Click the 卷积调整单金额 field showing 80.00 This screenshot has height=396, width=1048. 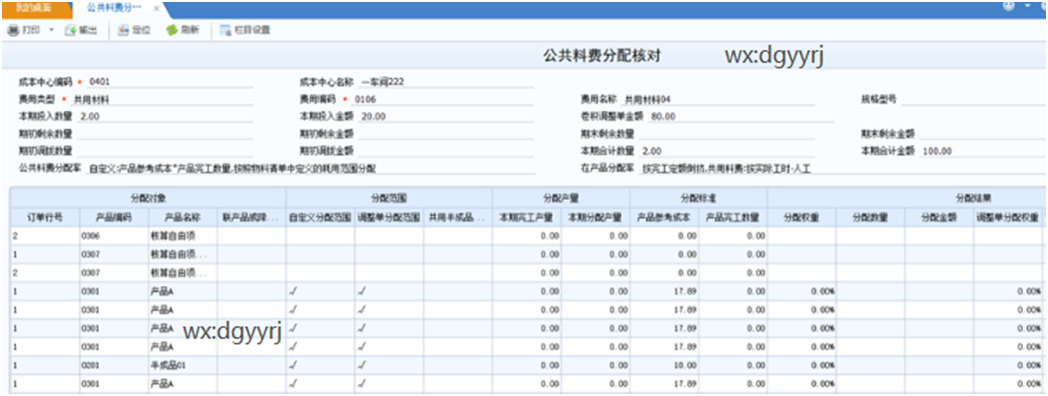coord(741,116)
